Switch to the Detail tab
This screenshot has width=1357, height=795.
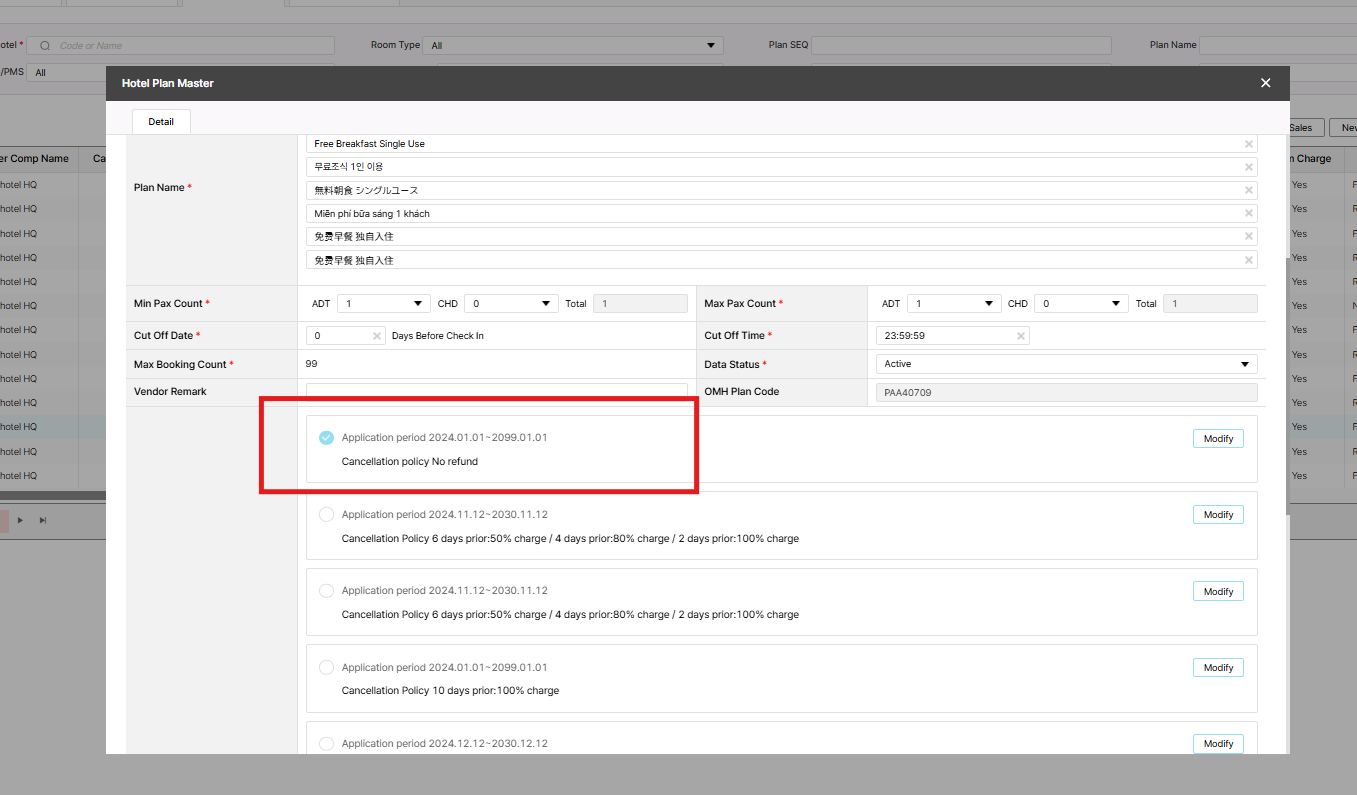tap(161, 122)
